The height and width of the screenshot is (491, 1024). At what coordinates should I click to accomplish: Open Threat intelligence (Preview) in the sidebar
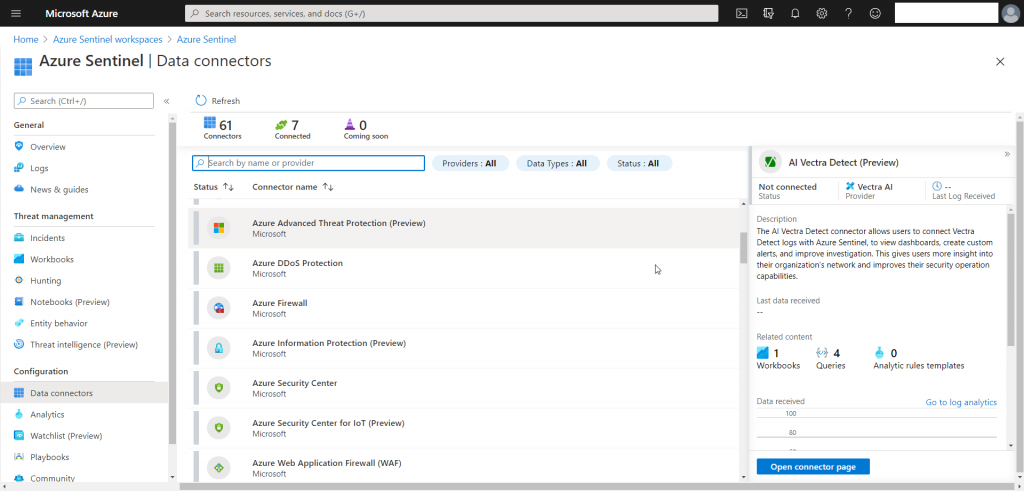84,344
